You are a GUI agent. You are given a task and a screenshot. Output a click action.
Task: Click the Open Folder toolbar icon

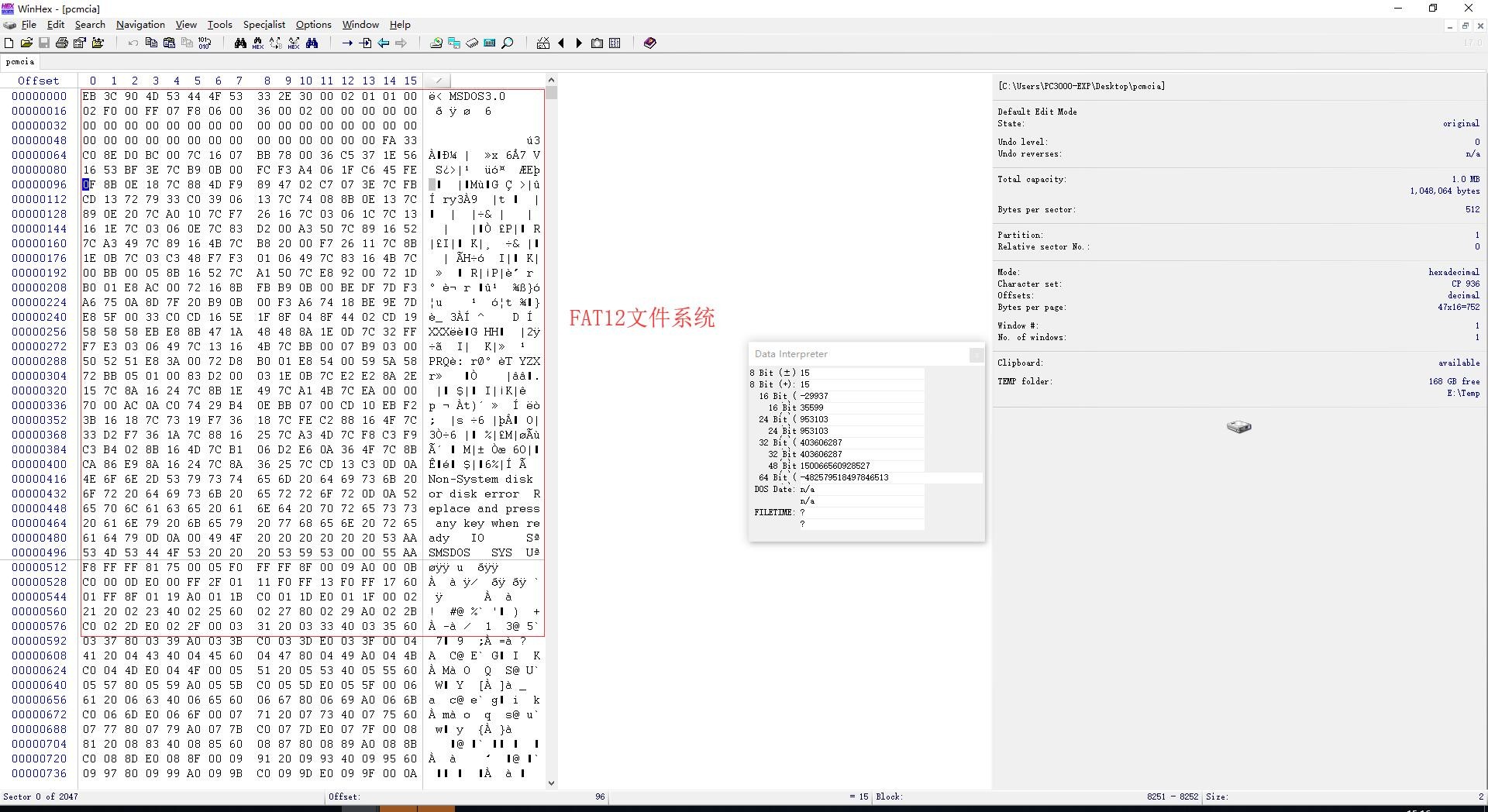click(98, 43)
